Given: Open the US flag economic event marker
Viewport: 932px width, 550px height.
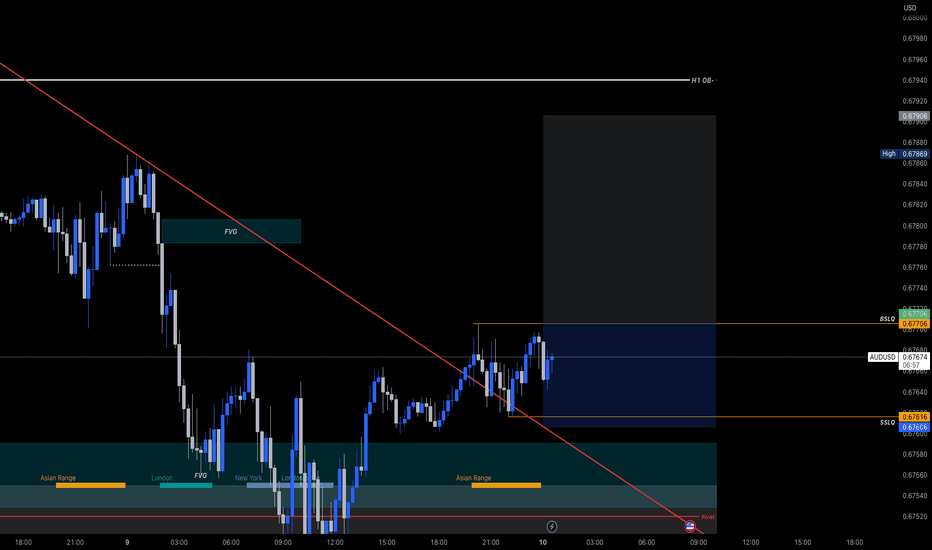Looking at the screenshot, I should pyautogui.click(x=690, y=526).
